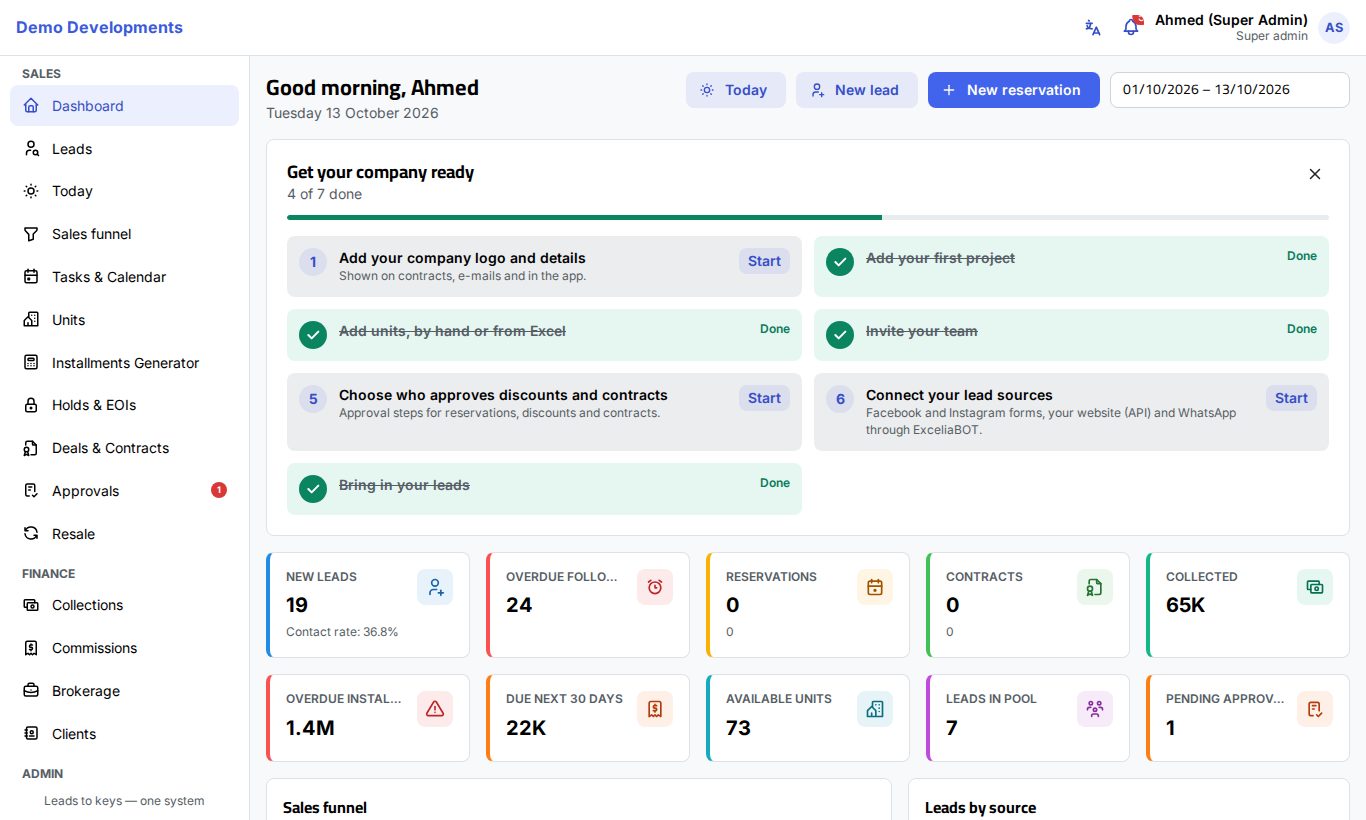1366x820 pixels.
Task: Go to Tasks & Calendar in sidebar
Action: [124, 277]
